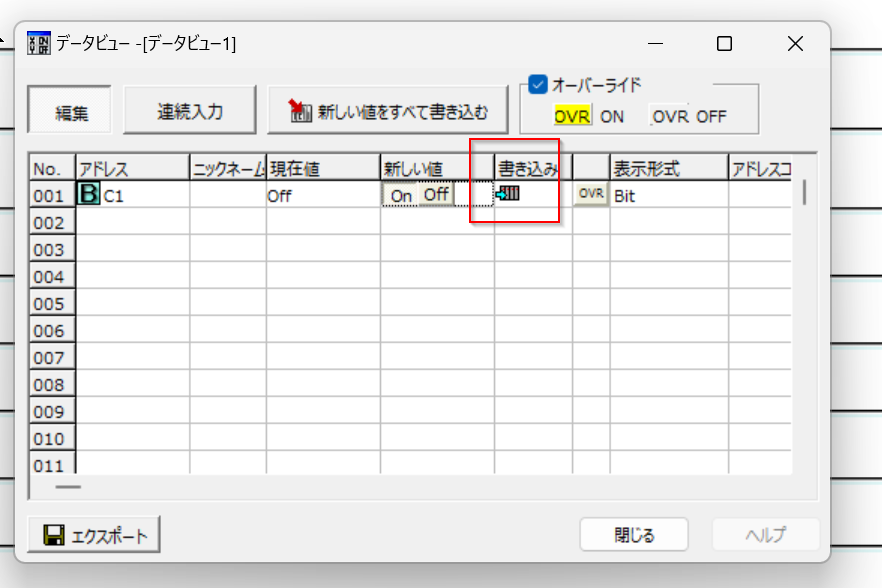Toggle the オーバーライド checkbox
The height and width of the screenshot is (588, 882).
[538, 84]
